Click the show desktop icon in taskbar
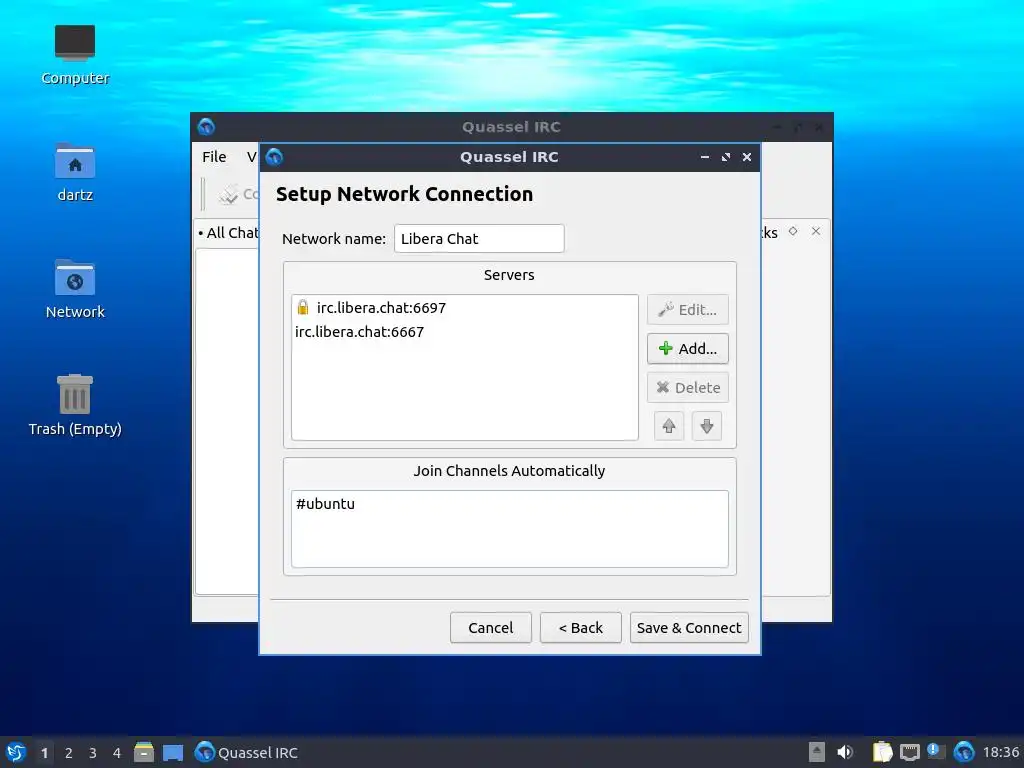Screen dimensions: 1024x768 (173, 752)
